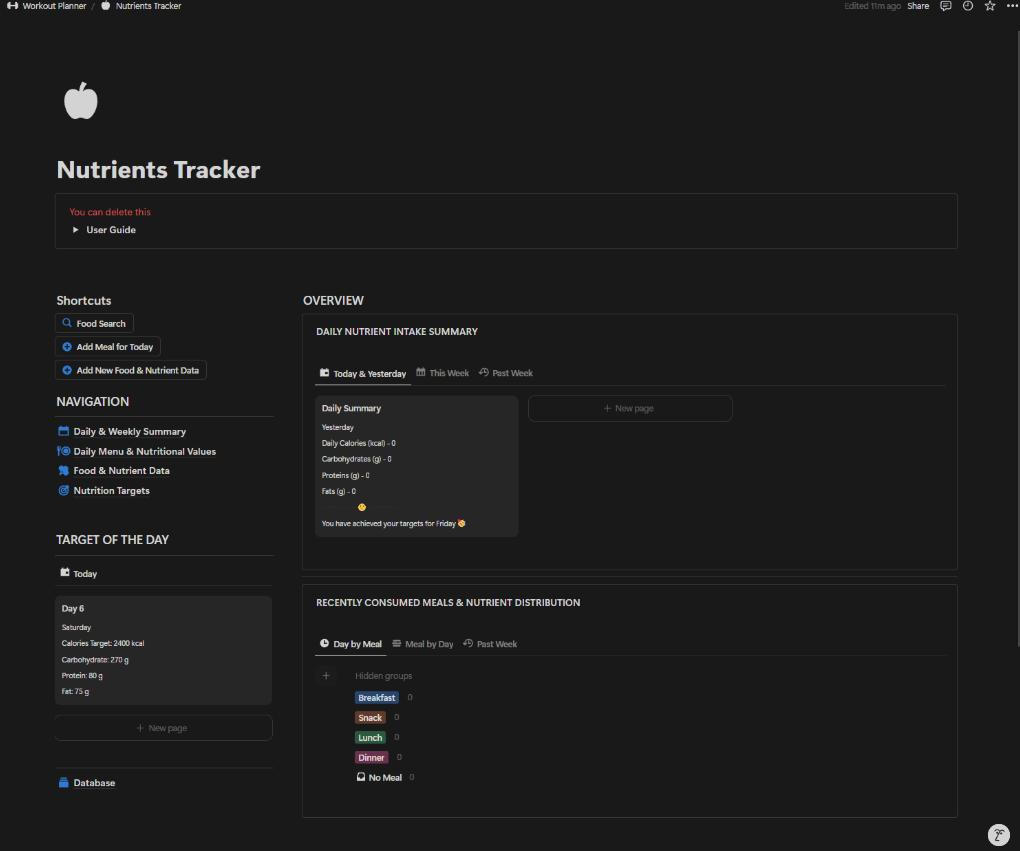The width and height of the screenshot is (1020, 851).
Task: Click icon beside Daily Menu & Nutritional Values
Action: pyautogui.click(x=64, y=451)
